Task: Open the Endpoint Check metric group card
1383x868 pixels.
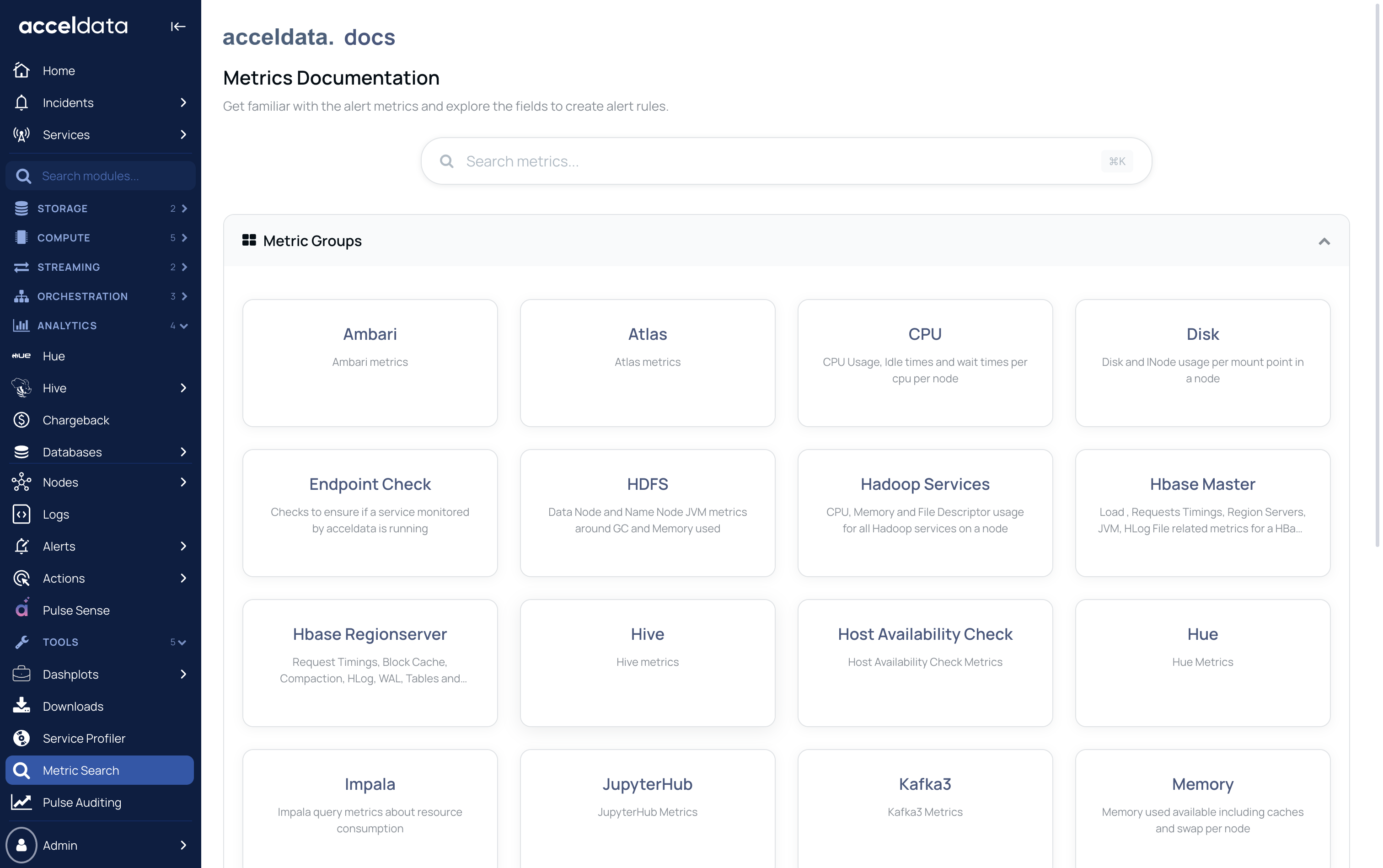Action: point(370,513)
